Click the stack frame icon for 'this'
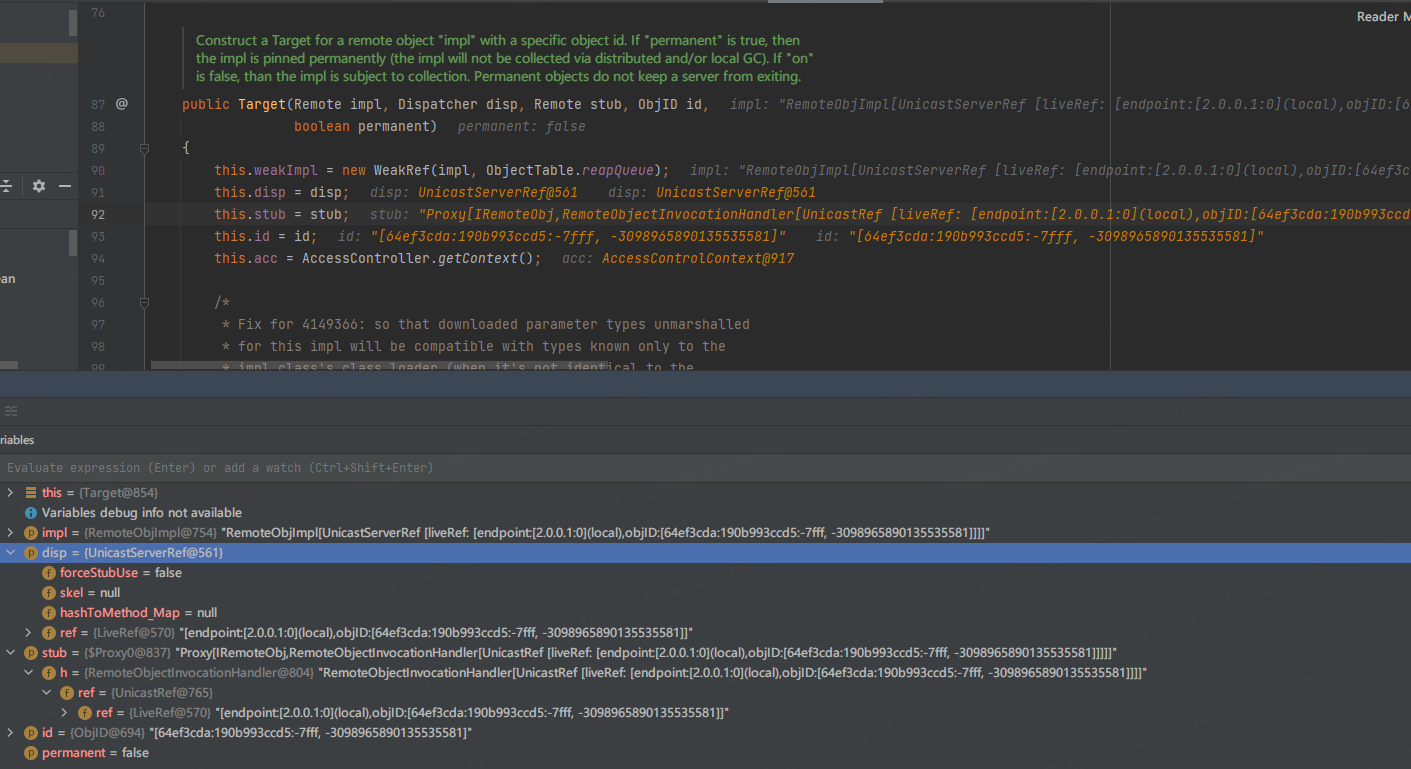The image size is (1411, 769). point(30,493)
